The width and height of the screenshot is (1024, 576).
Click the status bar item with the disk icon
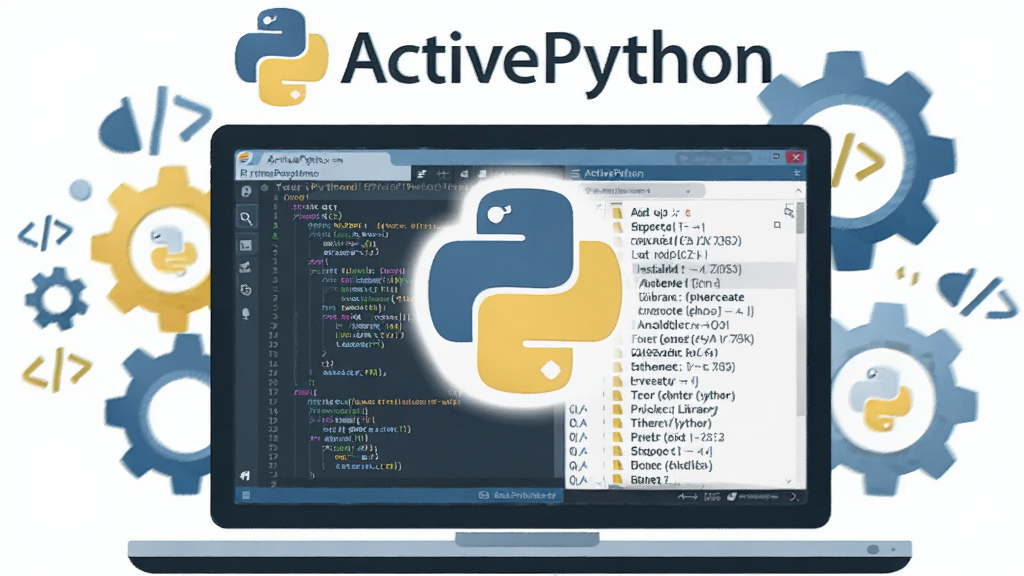pyautogui.click(x=517, y=496)
